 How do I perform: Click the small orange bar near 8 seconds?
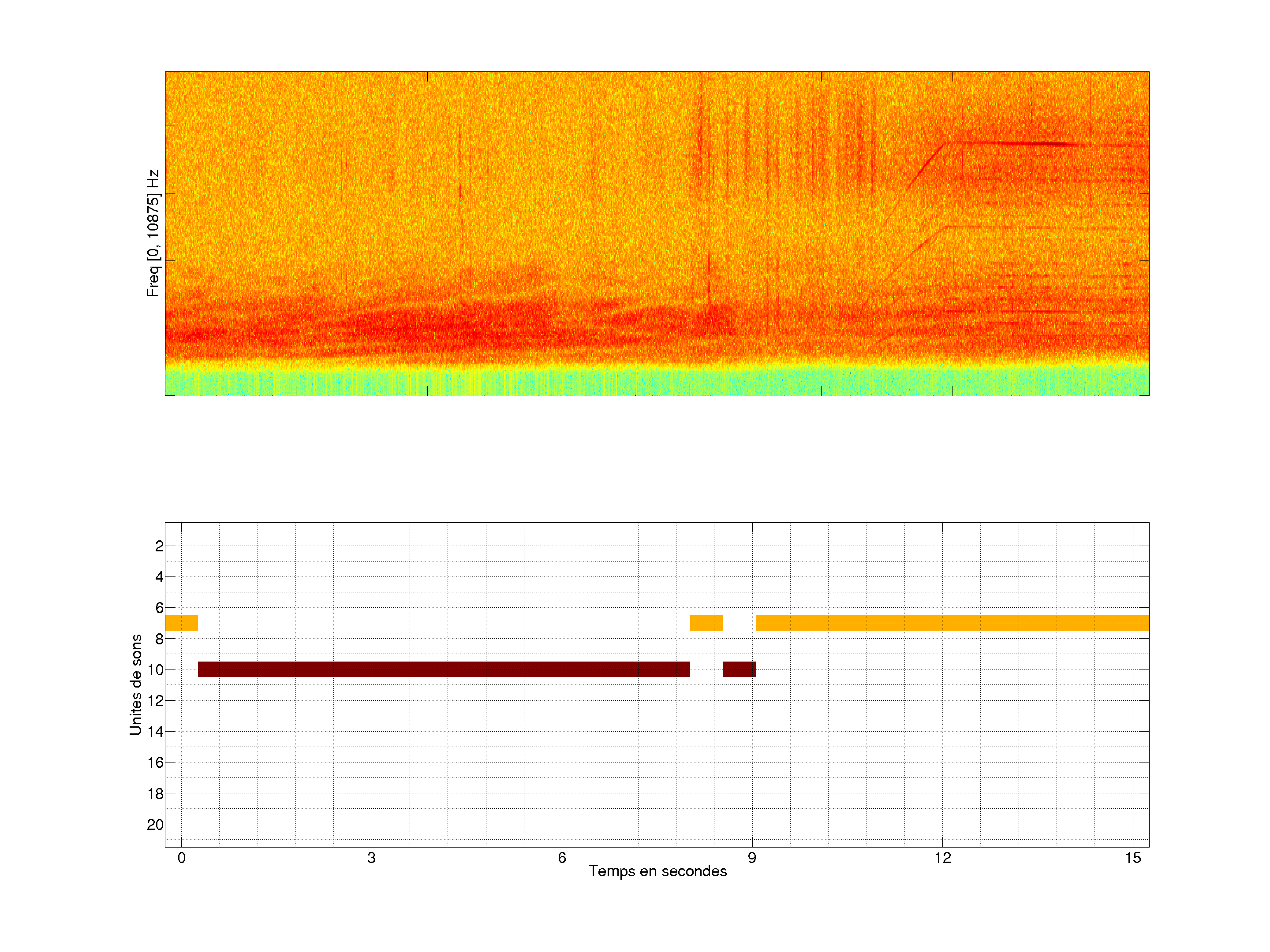pos(706,623)
